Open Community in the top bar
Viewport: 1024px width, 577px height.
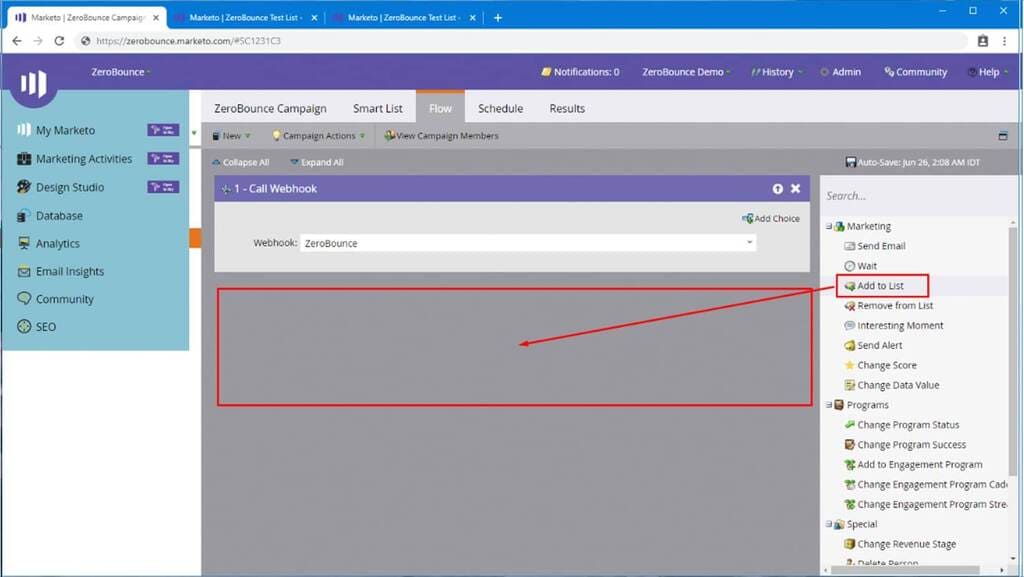(915, 72)
